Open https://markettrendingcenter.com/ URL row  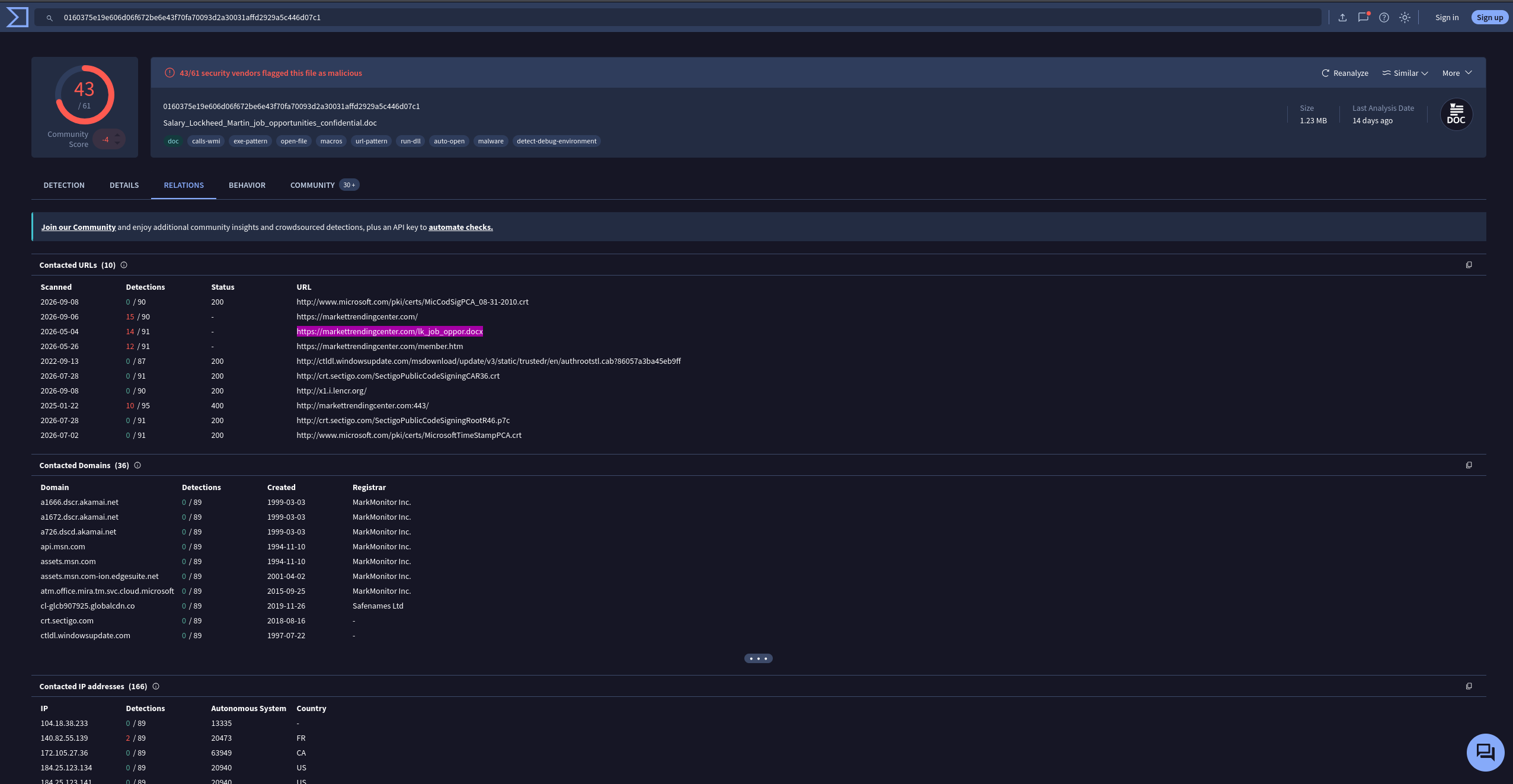click(x=357, y=316)
